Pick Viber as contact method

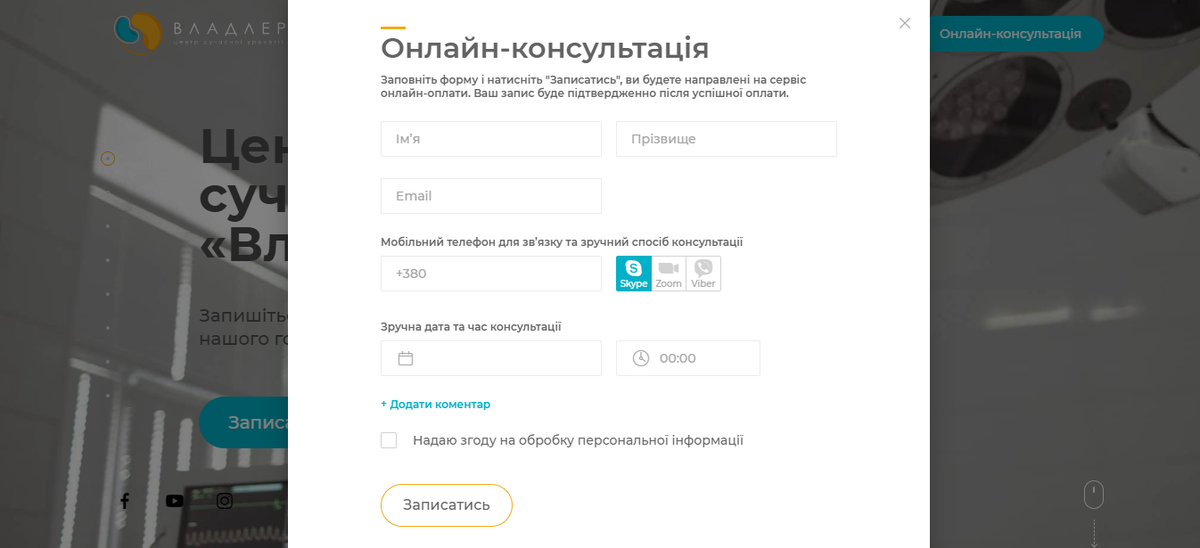point(703,273)
